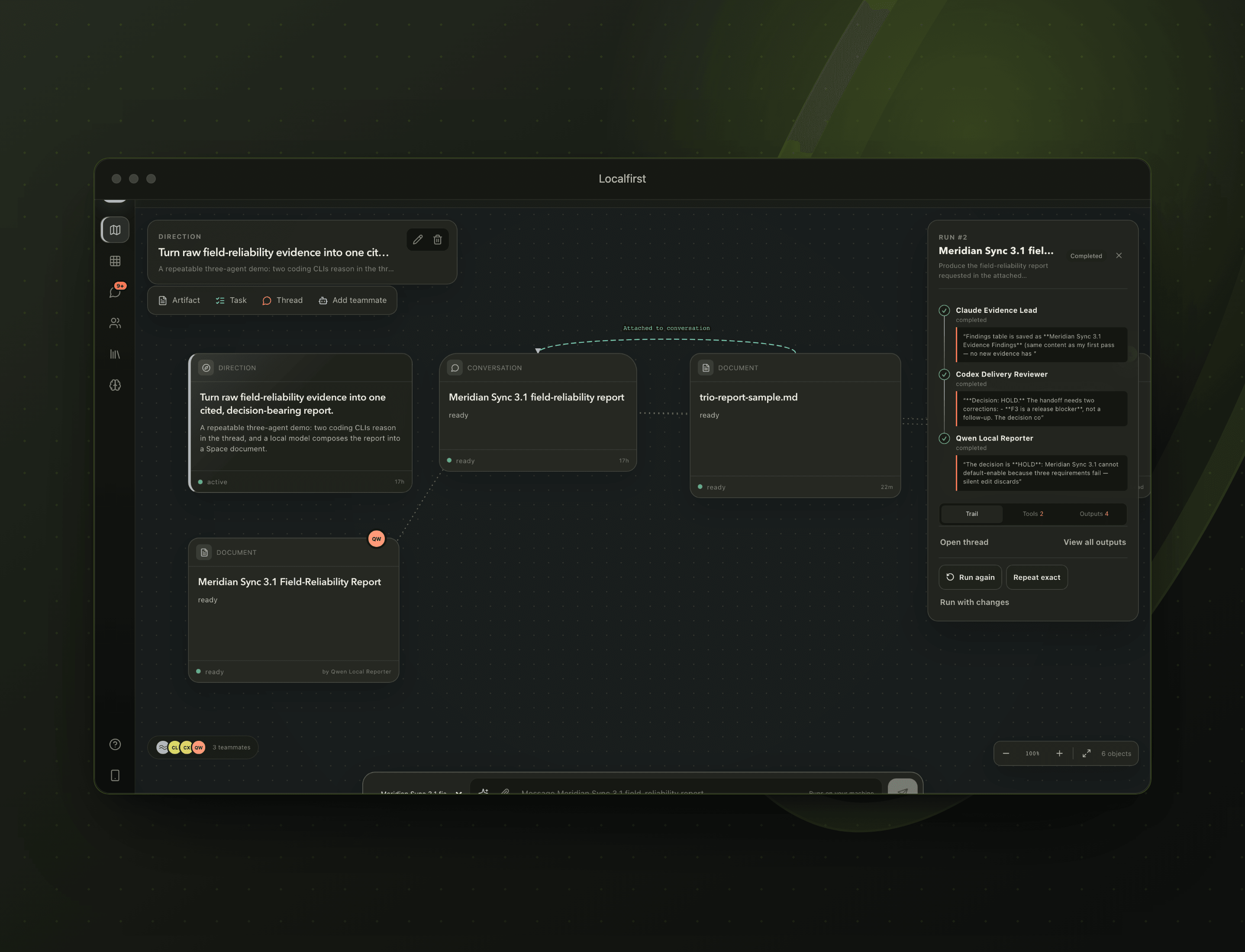The image size is (1245, 952).
Task: Open the brain memory icon in sidebar
Action: (115, 385)
